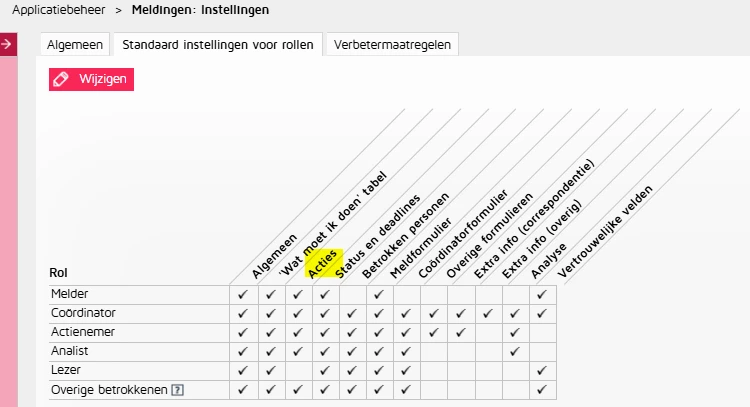Expand the collapsed sidebar with the arrow

pyautogui.click(x=9, y=45)
